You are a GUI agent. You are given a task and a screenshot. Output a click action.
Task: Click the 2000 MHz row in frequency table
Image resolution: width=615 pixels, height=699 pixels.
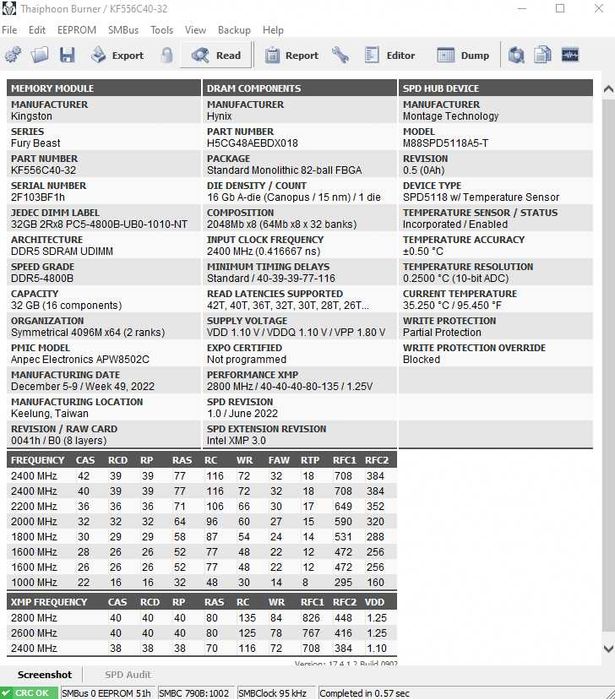(x=201, y=522)
